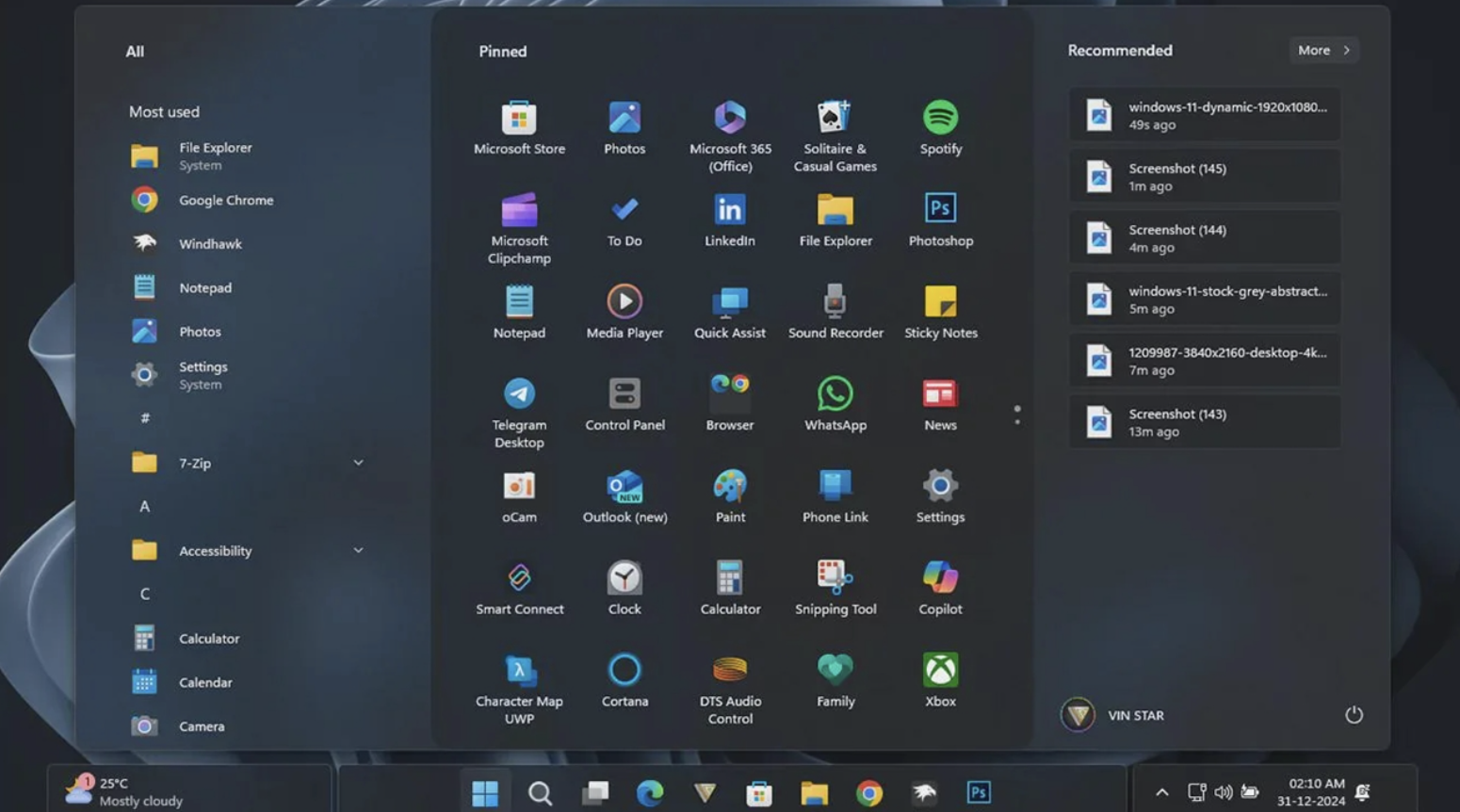The height and width of the screenshot is (812, 1460).
Task: Launch Quick Assist
Action: point(730,313)
